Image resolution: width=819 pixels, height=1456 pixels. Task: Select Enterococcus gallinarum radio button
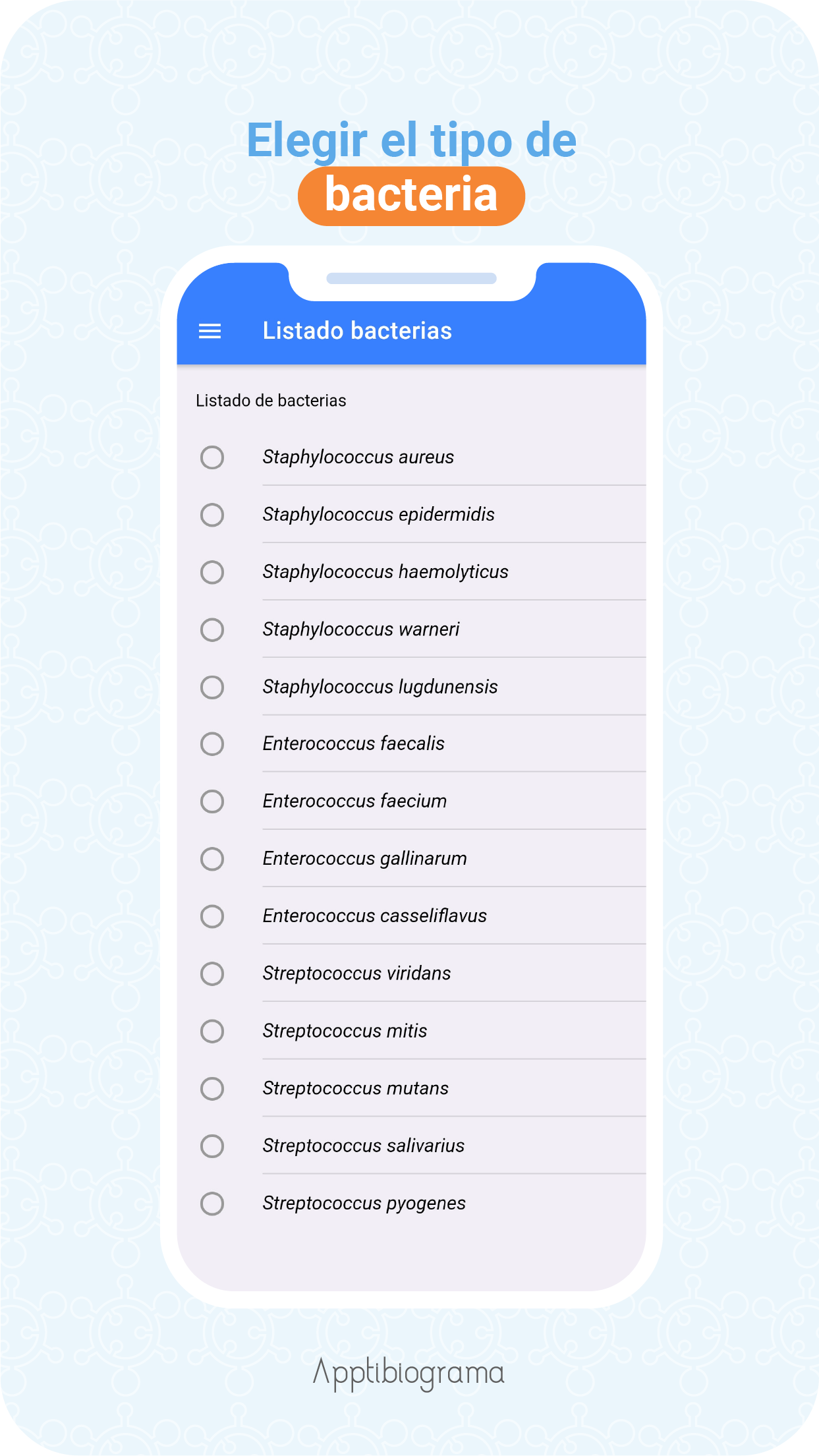[x=212, y=859]
